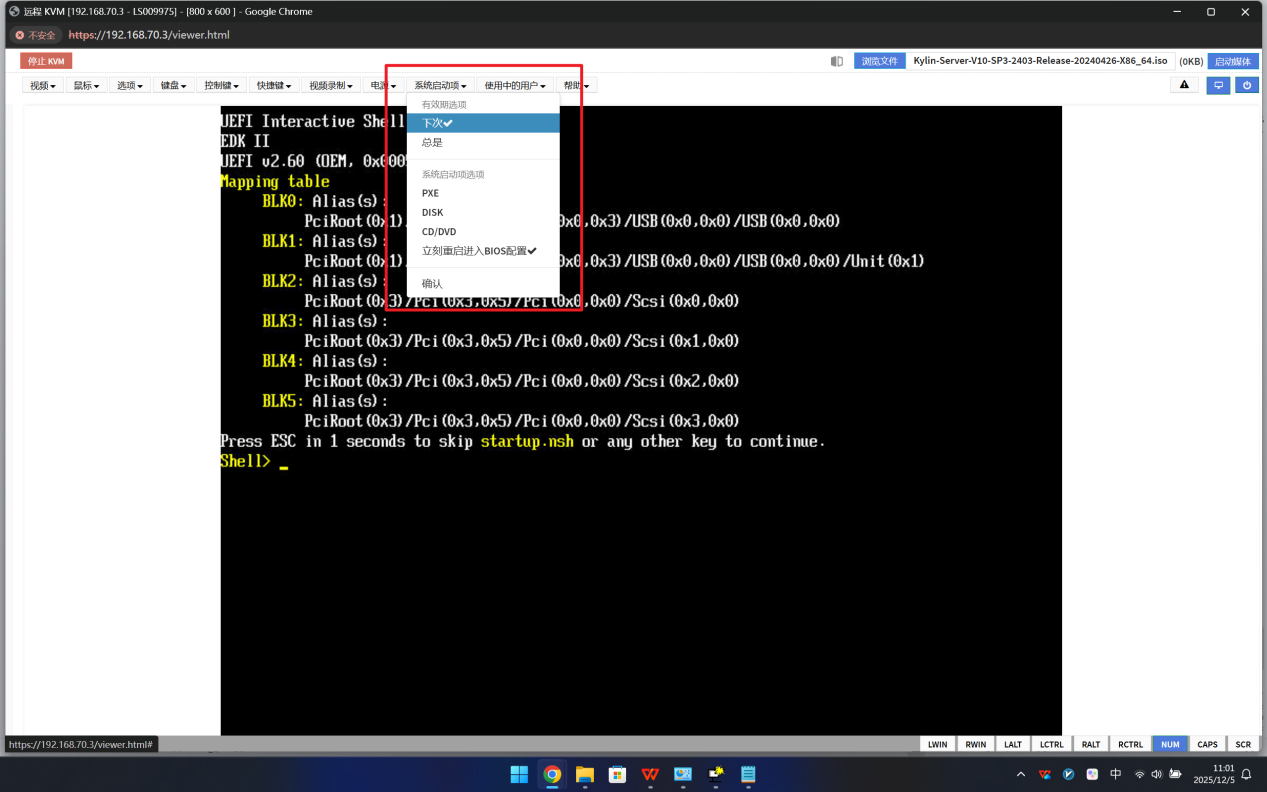This screenshot has height=792, width=1267.
Task: Click the red 停止 KVM button
Action: [46, 61]
